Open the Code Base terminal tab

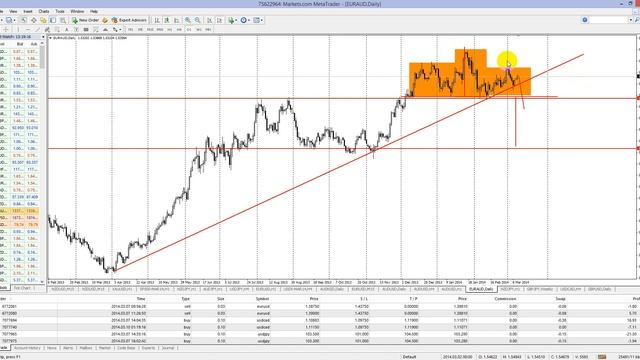click(x=126, y=348)
